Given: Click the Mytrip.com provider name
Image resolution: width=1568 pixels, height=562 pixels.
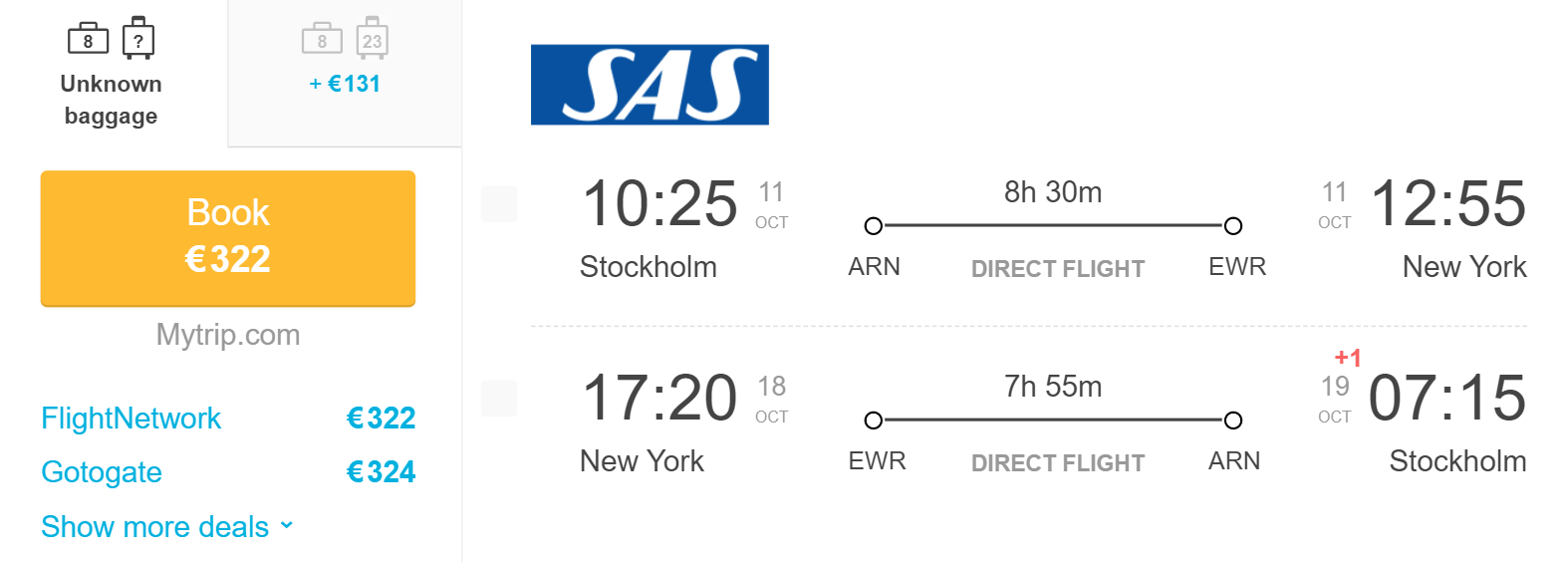Looking at the screenshot, I should tap(228, 335).
